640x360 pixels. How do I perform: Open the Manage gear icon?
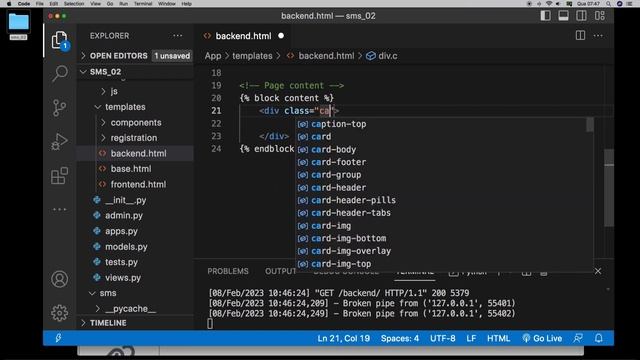click(60, 313)
